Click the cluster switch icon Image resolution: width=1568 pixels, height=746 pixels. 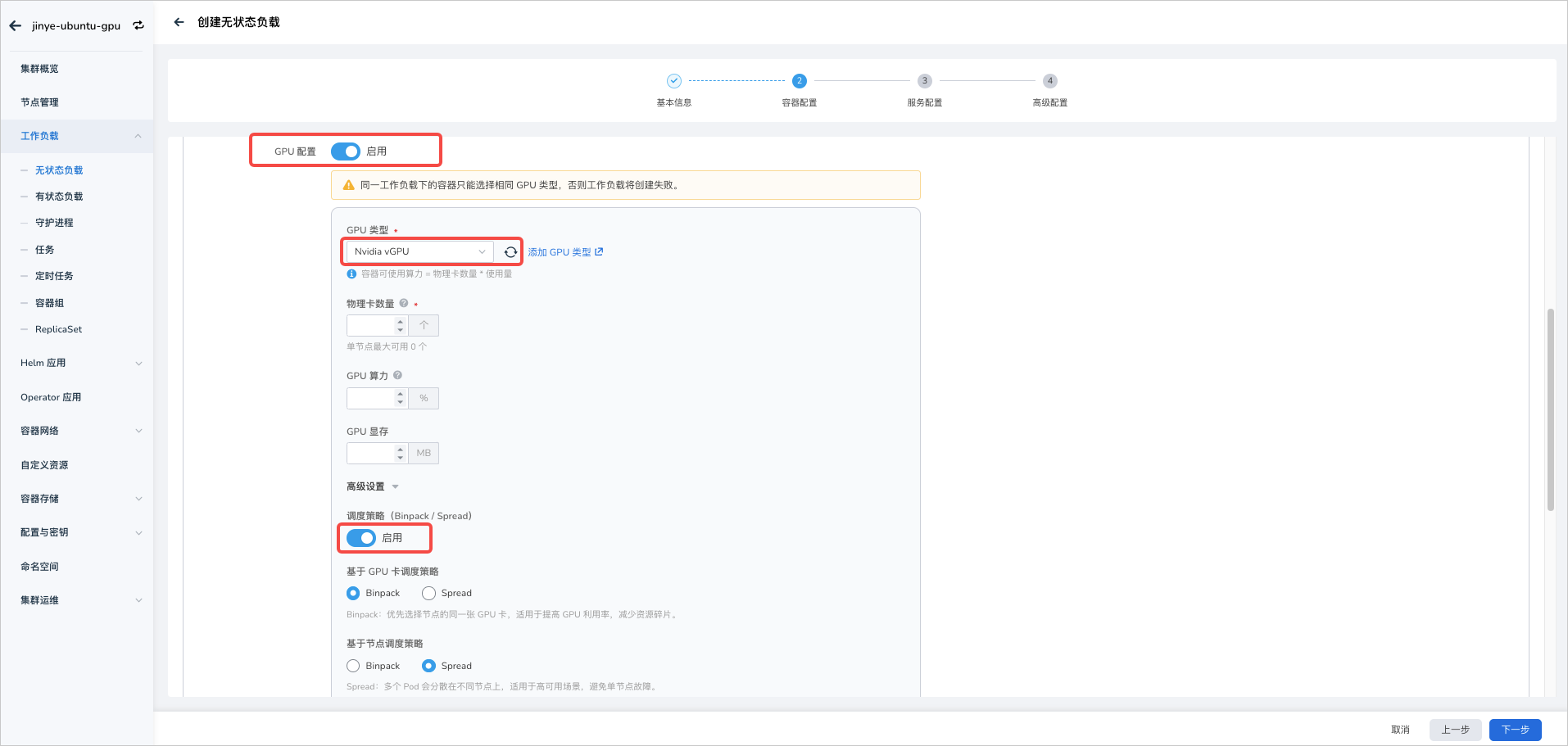(138, 25)
